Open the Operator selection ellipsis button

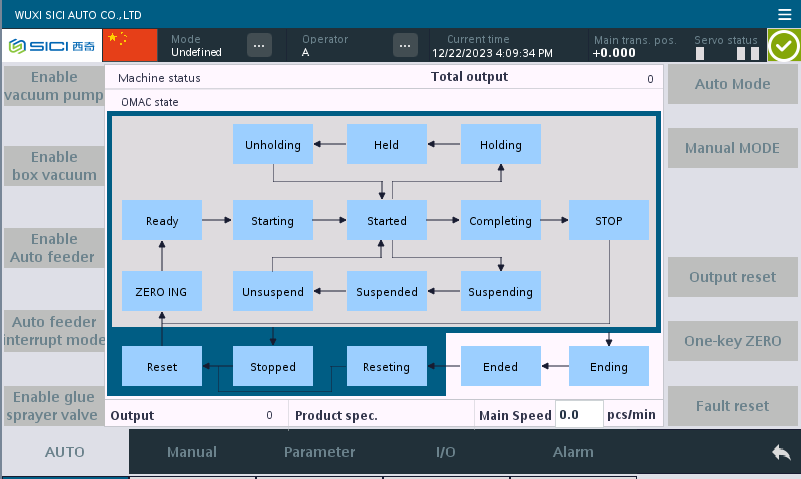(405, 45)
